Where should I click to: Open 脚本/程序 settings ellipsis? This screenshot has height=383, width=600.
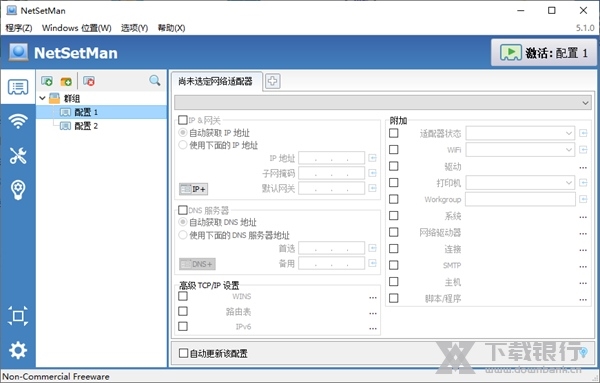point(583,299)
